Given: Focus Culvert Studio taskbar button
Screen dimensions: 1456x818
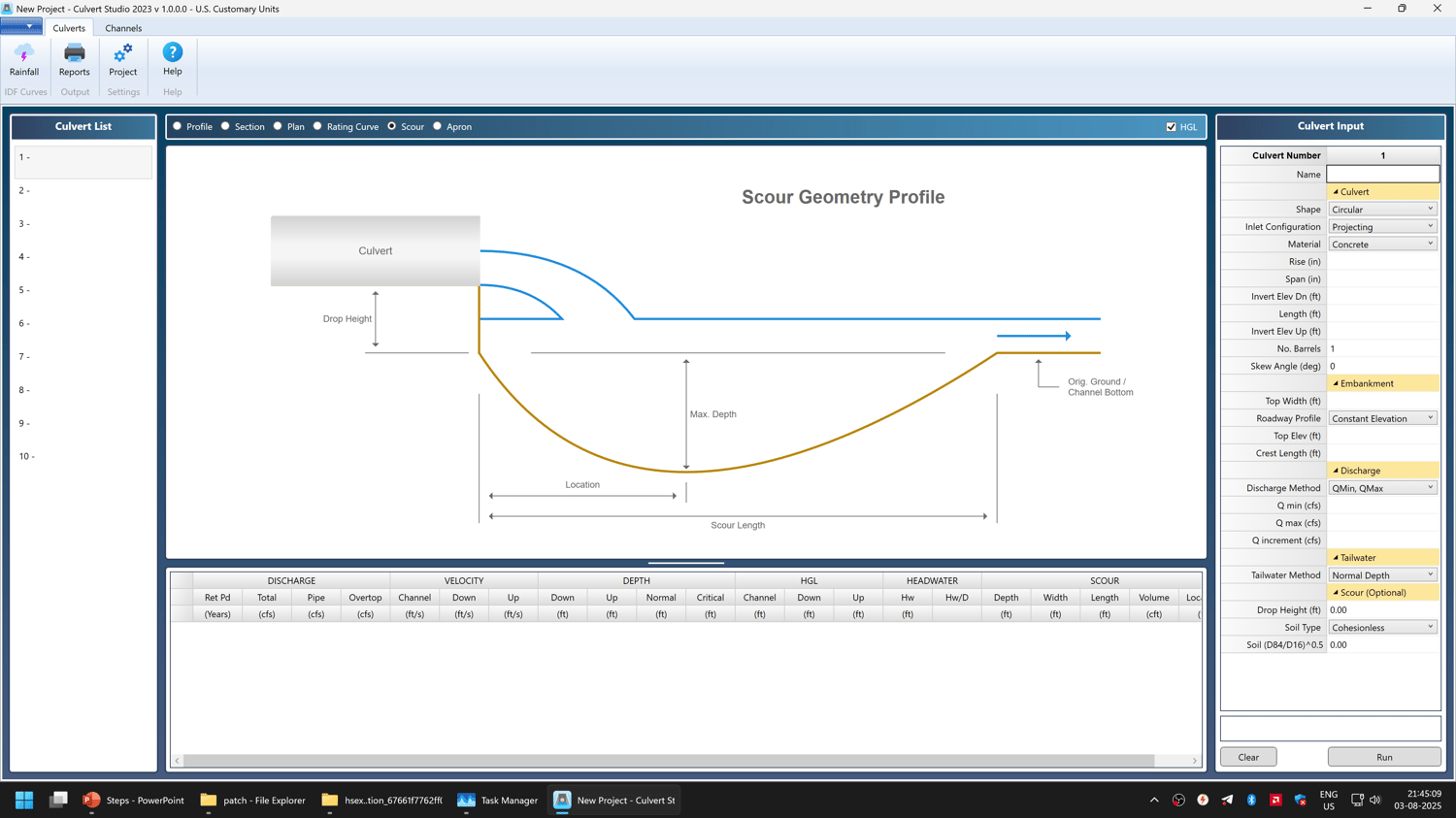Looking at the screenshot, I should click(614, 800).
